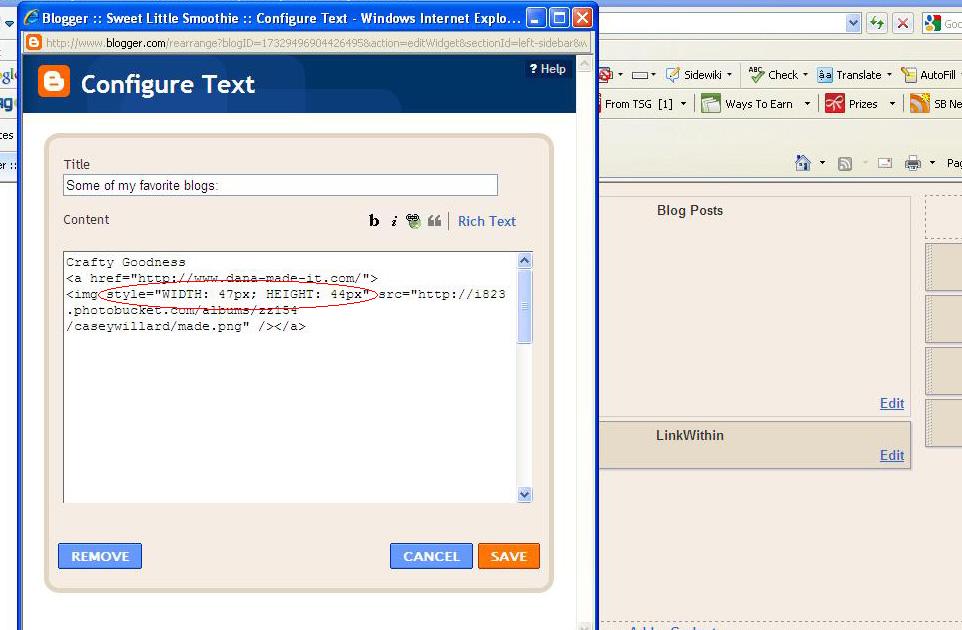Click the Google search provider icon
The width and height of the screenshot is (962, 630).
point(933,23)
